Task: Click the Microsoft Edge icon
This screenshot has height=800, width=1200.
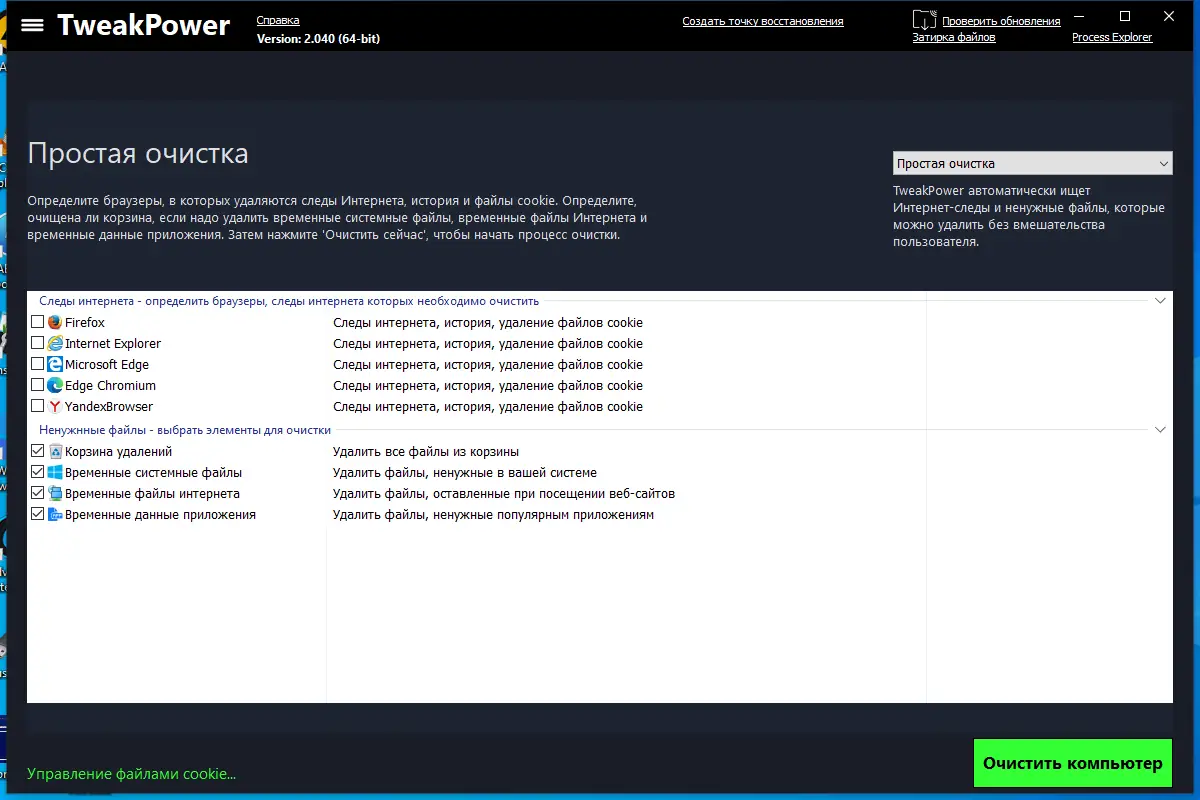Action: [55, 365]
